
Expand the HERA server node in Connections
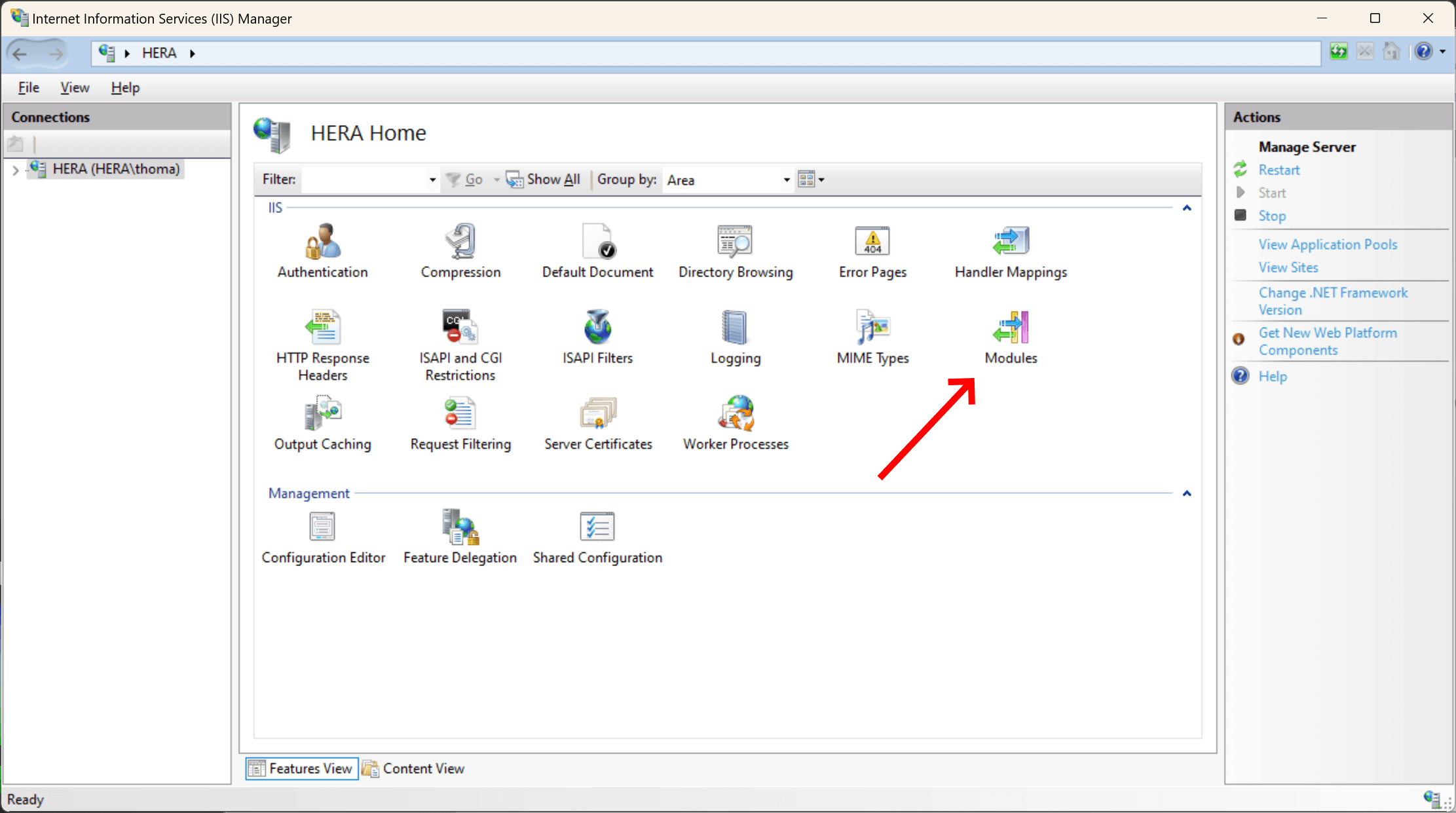pyautogui.click(x=15, y=169)
